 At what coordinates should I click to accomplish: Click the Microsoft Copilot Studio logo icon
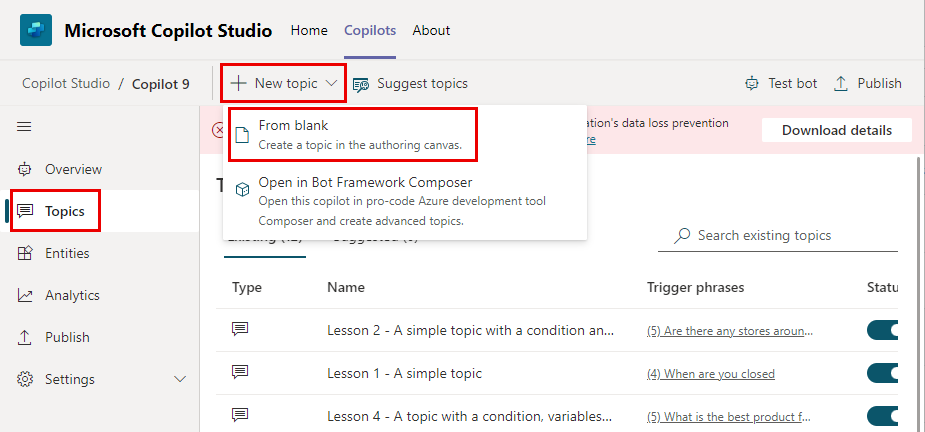point(36,30)
